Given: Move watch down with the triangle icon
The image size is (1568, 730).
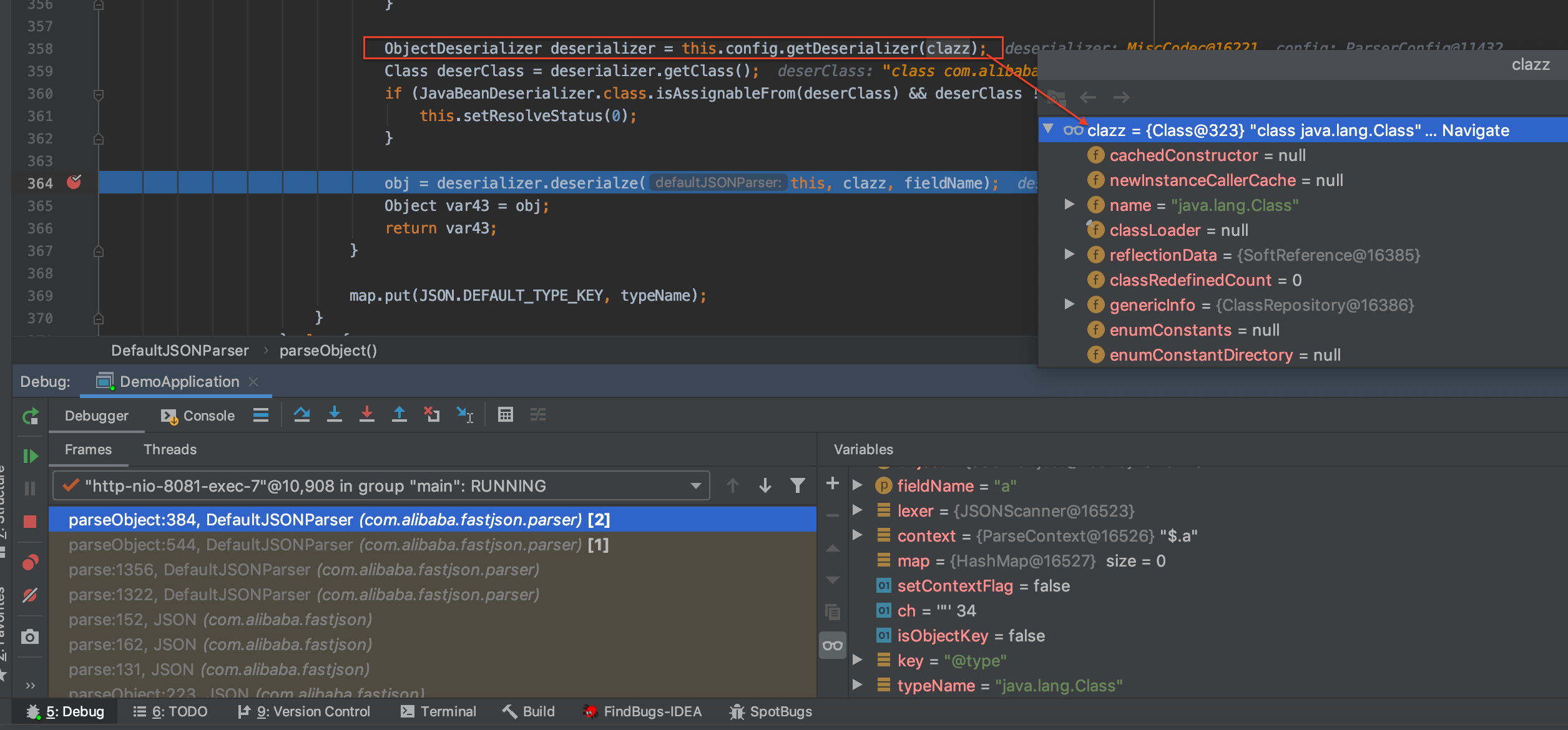Looking at the screenshot, I should [833, 580].
